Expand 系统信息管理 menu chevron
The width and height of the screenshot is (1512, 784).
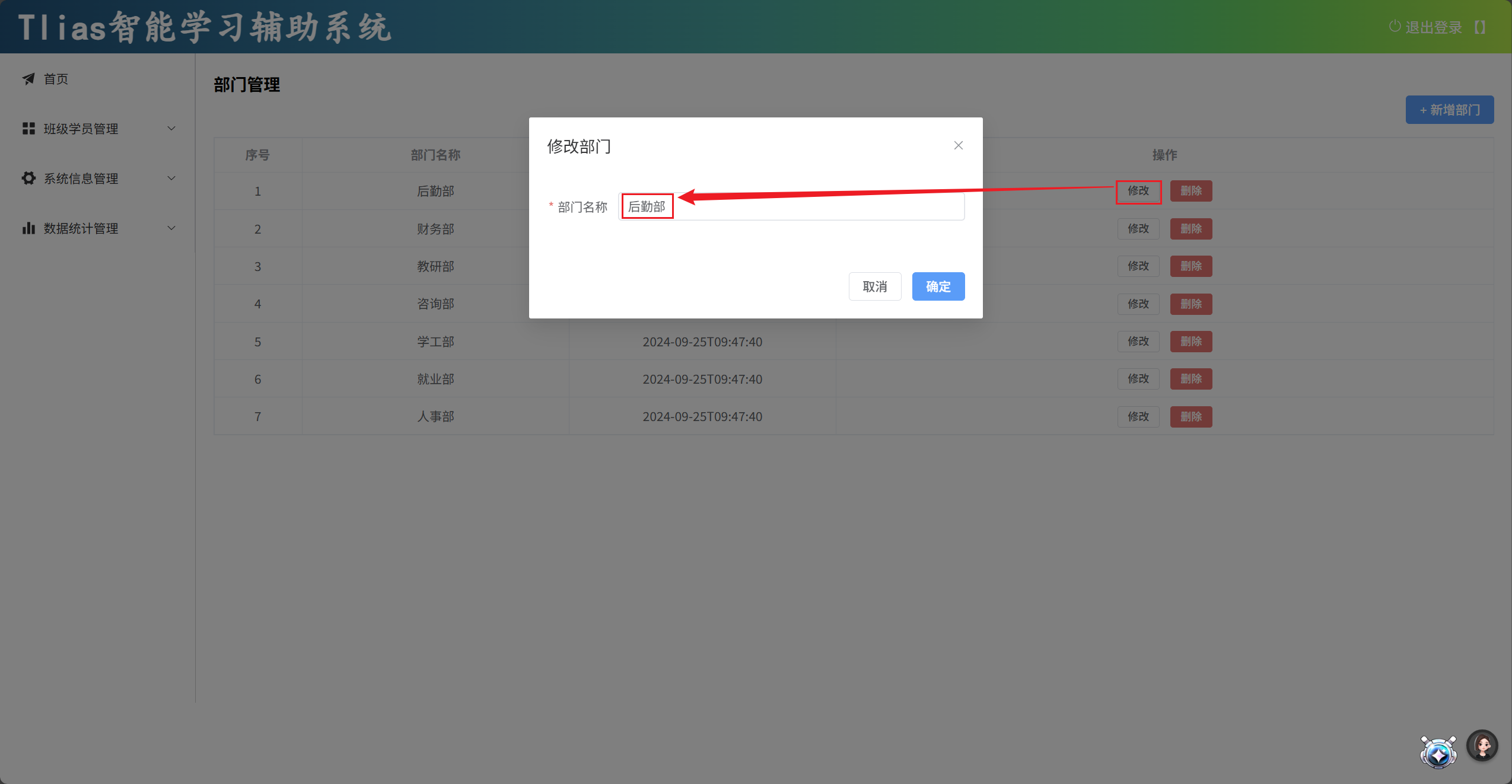171,179
